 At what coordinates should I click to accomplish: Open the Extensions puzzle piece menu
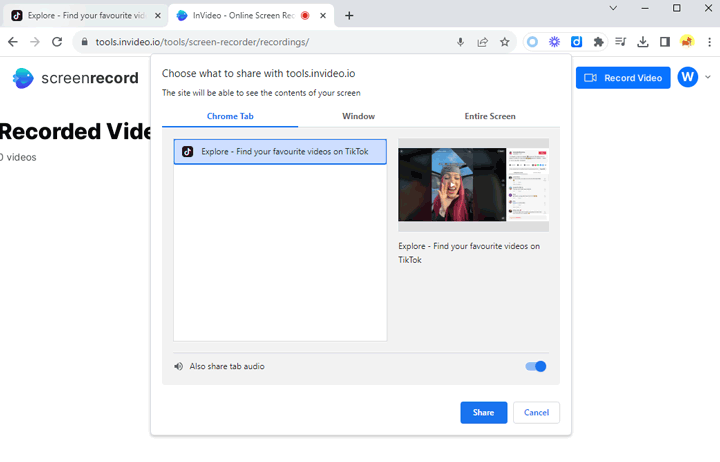pyautogui.click(x=598, y=42)
